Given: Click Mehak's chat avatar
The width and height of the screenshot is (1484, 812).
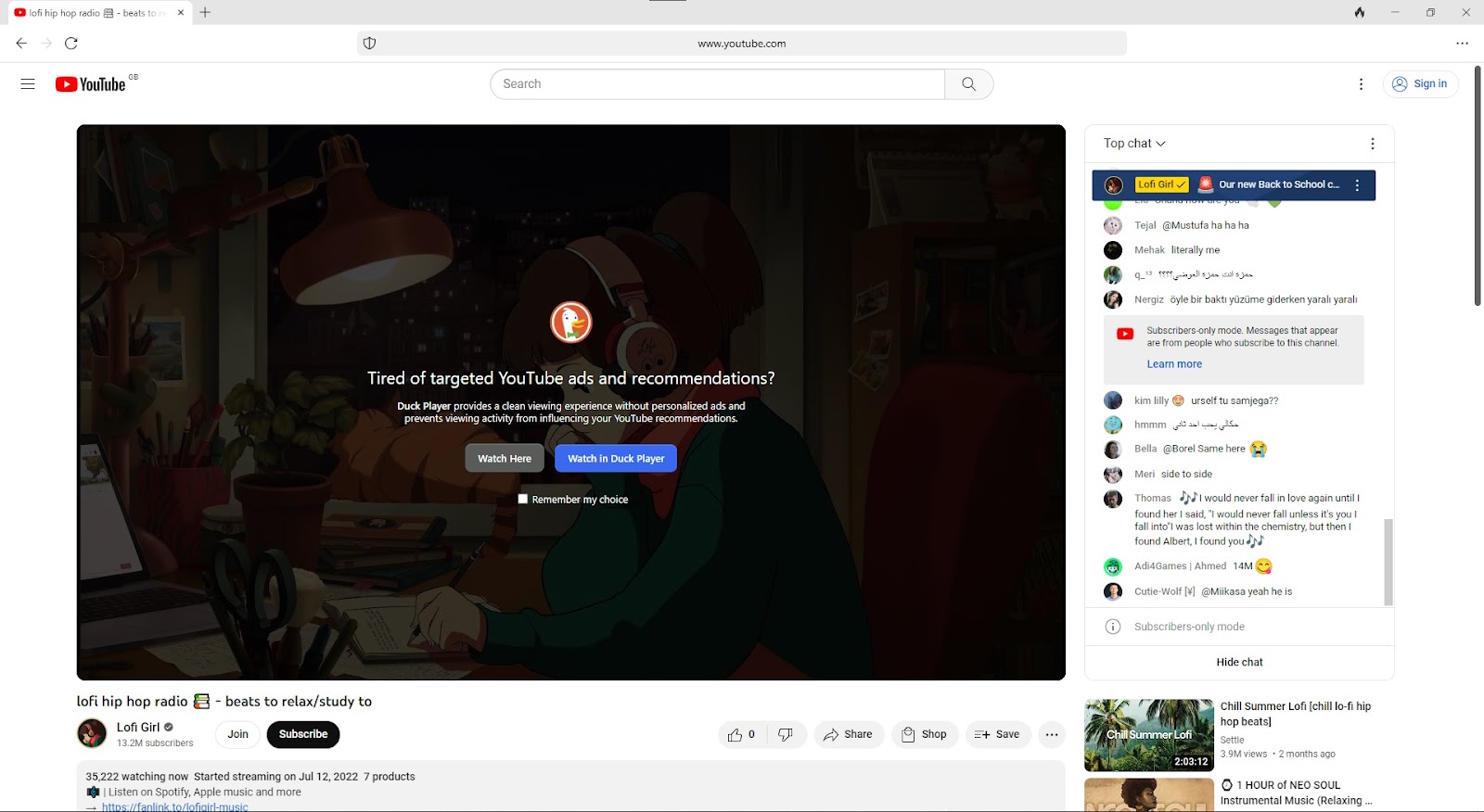Looking at the screenshot, I should (x=1113, y=250).
